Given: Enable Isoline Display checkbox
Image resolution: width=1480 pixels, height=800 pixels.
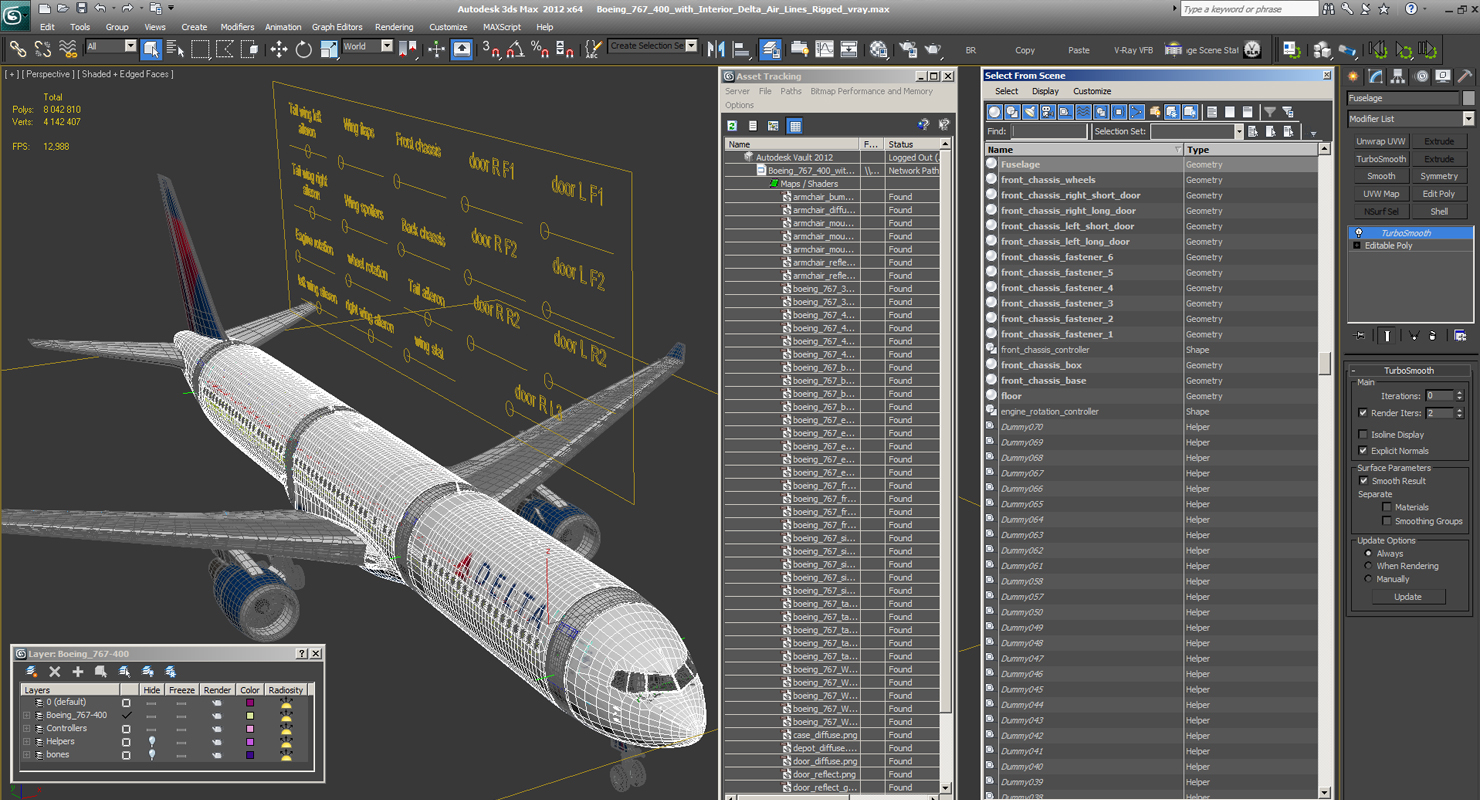Looking at the screenshot, I should [1363, 435].
